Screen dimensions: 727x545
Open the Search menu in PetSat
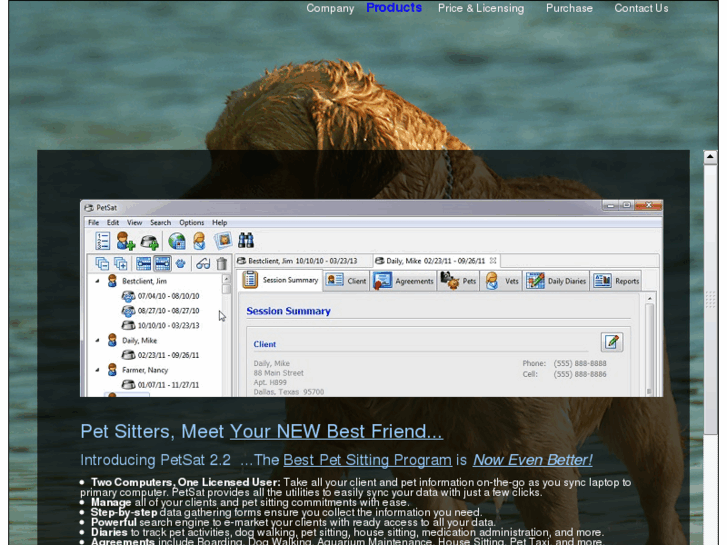click(160, 223)
